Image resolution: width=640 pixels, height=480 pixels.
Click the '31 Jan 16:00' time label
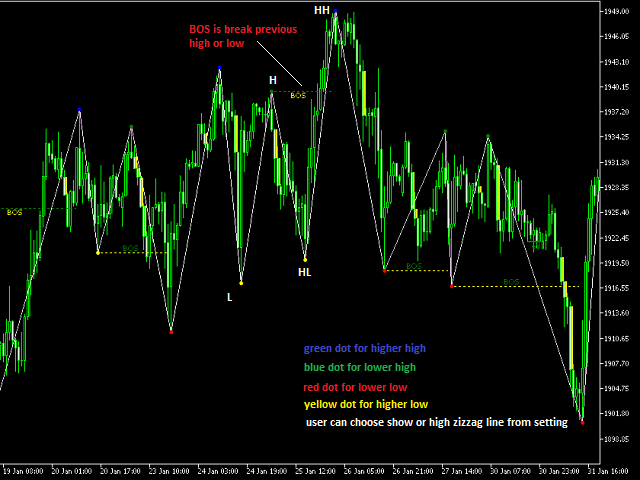pyautogui.click(x=608, y=471)
